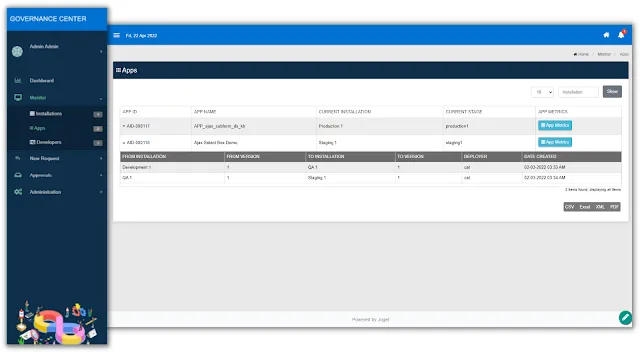Viewport: 640px width, 360px height.
Task: Click into the Installation filter field
Action: (x=578, y=92)
